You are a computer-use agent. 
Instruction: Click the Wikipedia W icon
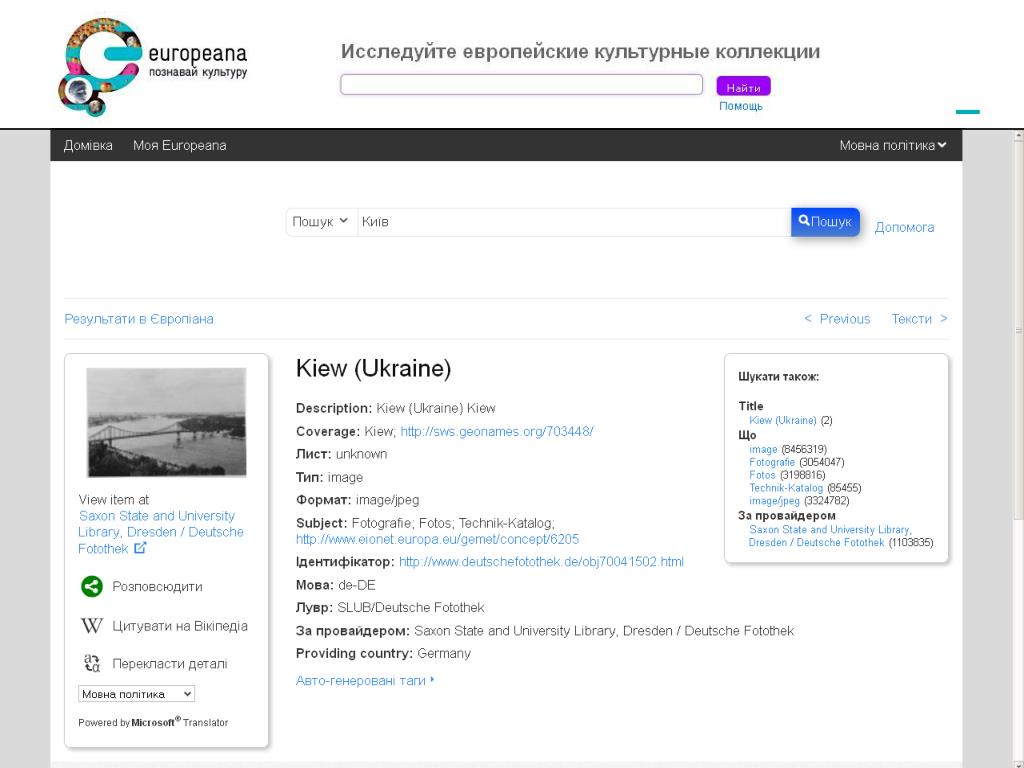(x=91, y=626)
